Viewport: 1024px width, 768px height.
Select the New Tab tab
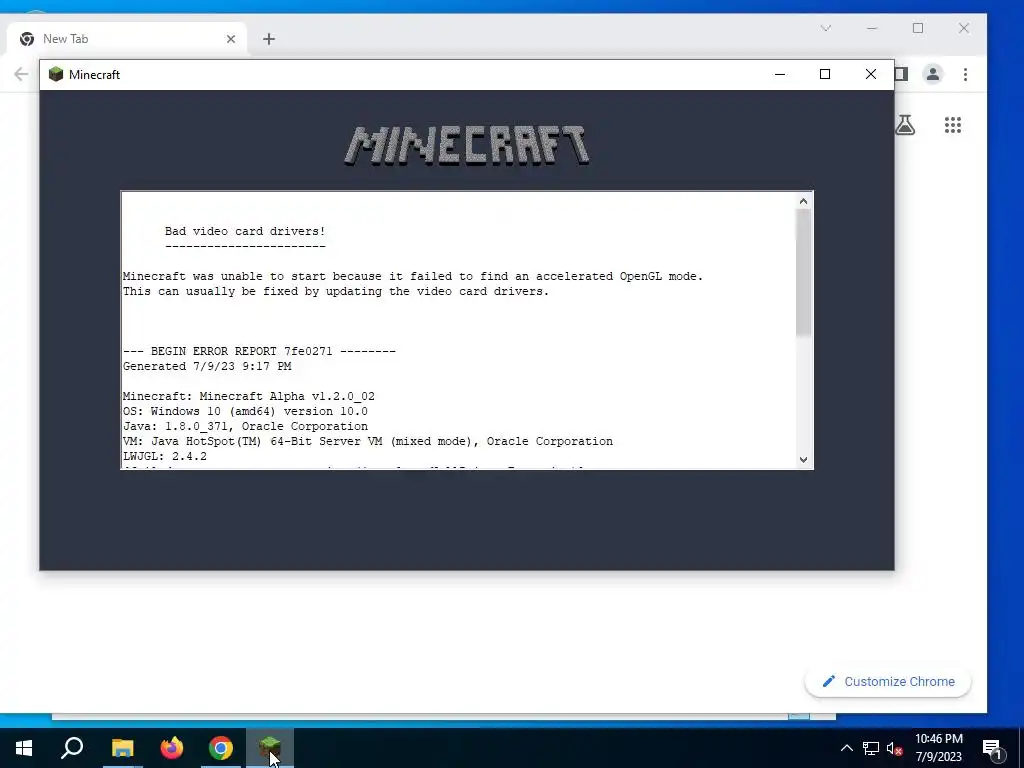[x=127, y=39]
